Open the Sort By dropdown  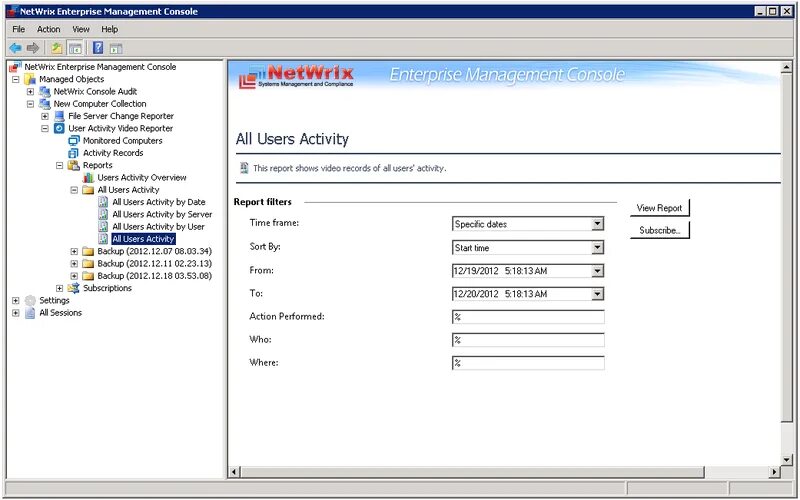click(597, 248)
